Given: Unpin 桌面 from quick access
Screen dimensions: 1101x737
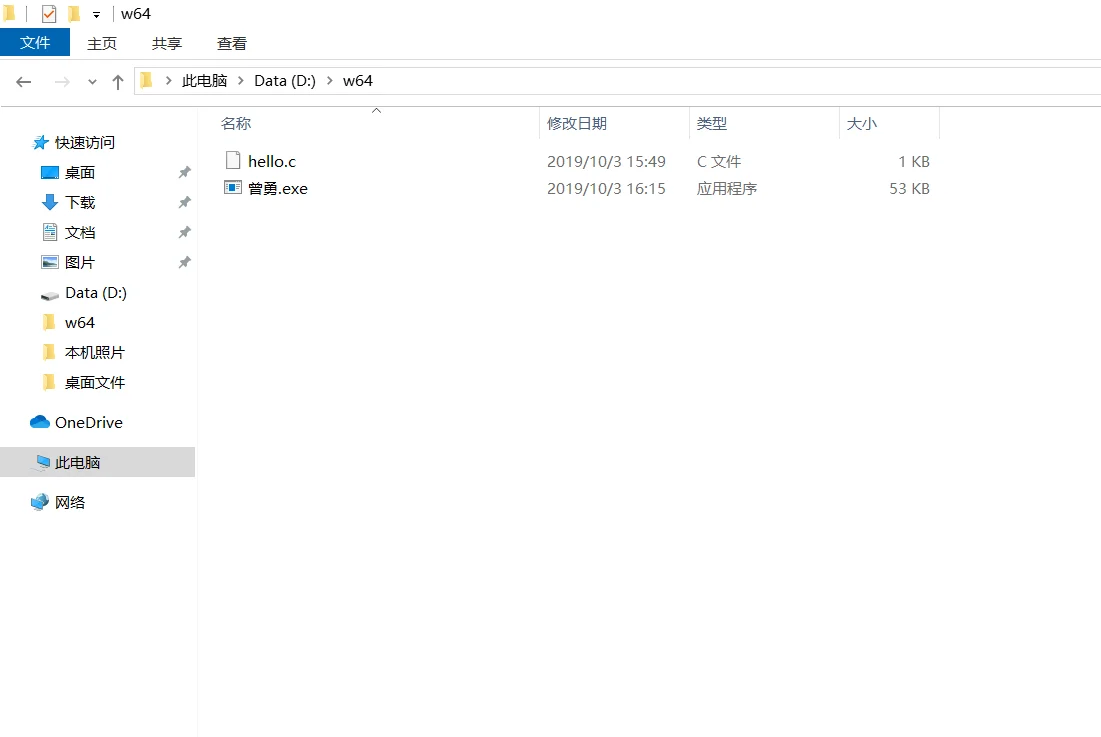Looking at the screenshot, I should pos(183,172).
